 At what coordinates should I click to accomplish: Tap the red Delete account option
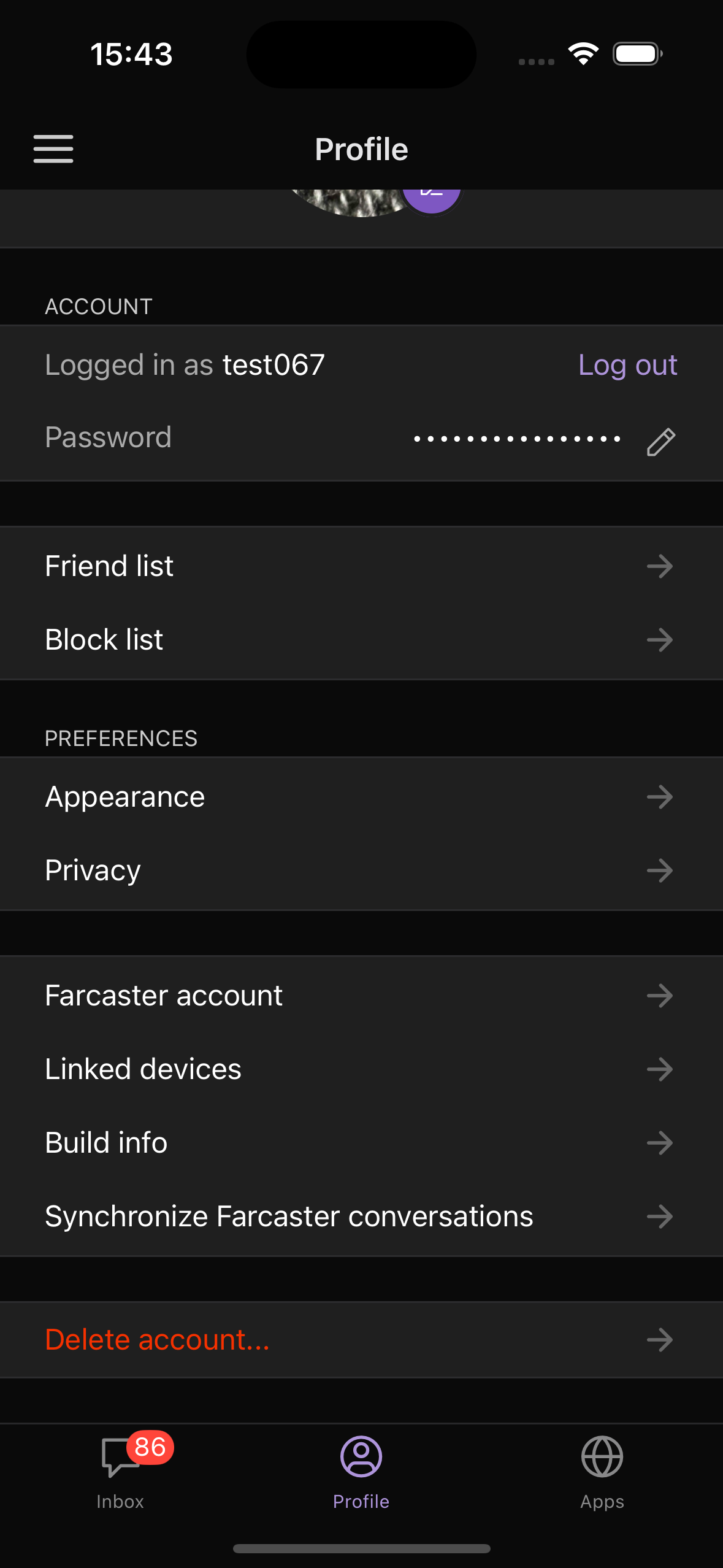157,1340
